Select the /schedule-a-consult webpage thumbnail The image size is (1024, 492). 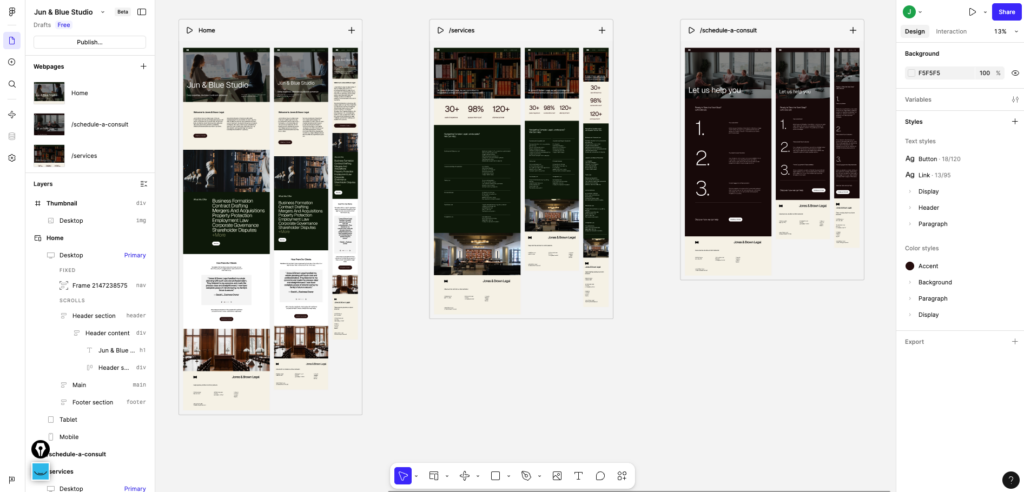point(49,124)
